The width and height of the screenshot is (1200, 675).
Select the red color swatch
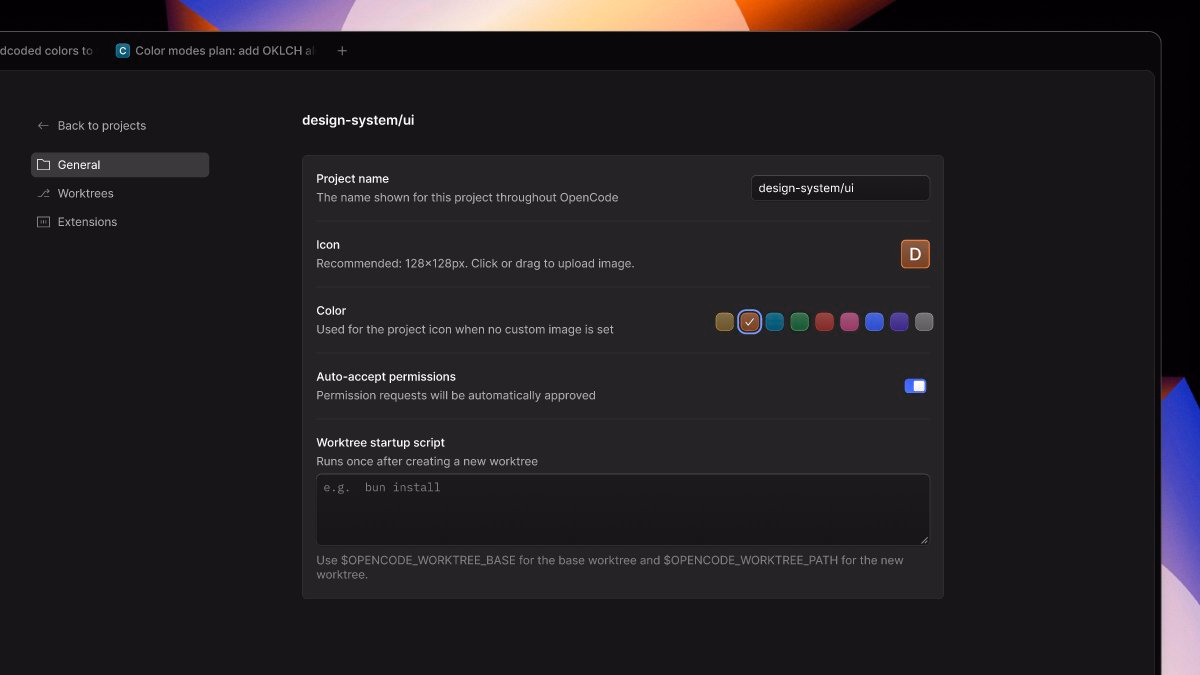(x=825, y=322)
